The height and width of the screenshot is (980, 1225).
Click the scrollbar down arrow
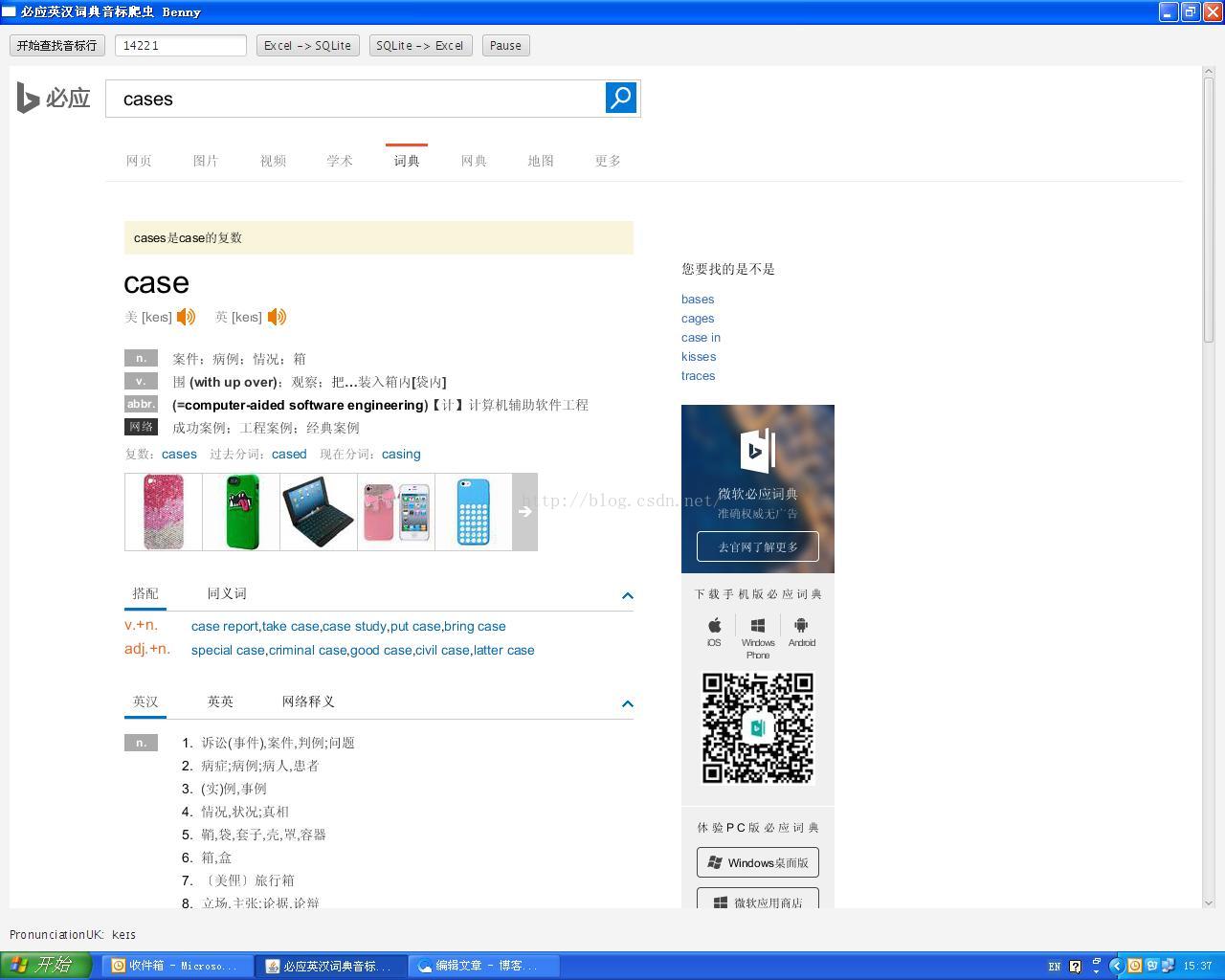pyautogui.click(x=1209, y=902)
